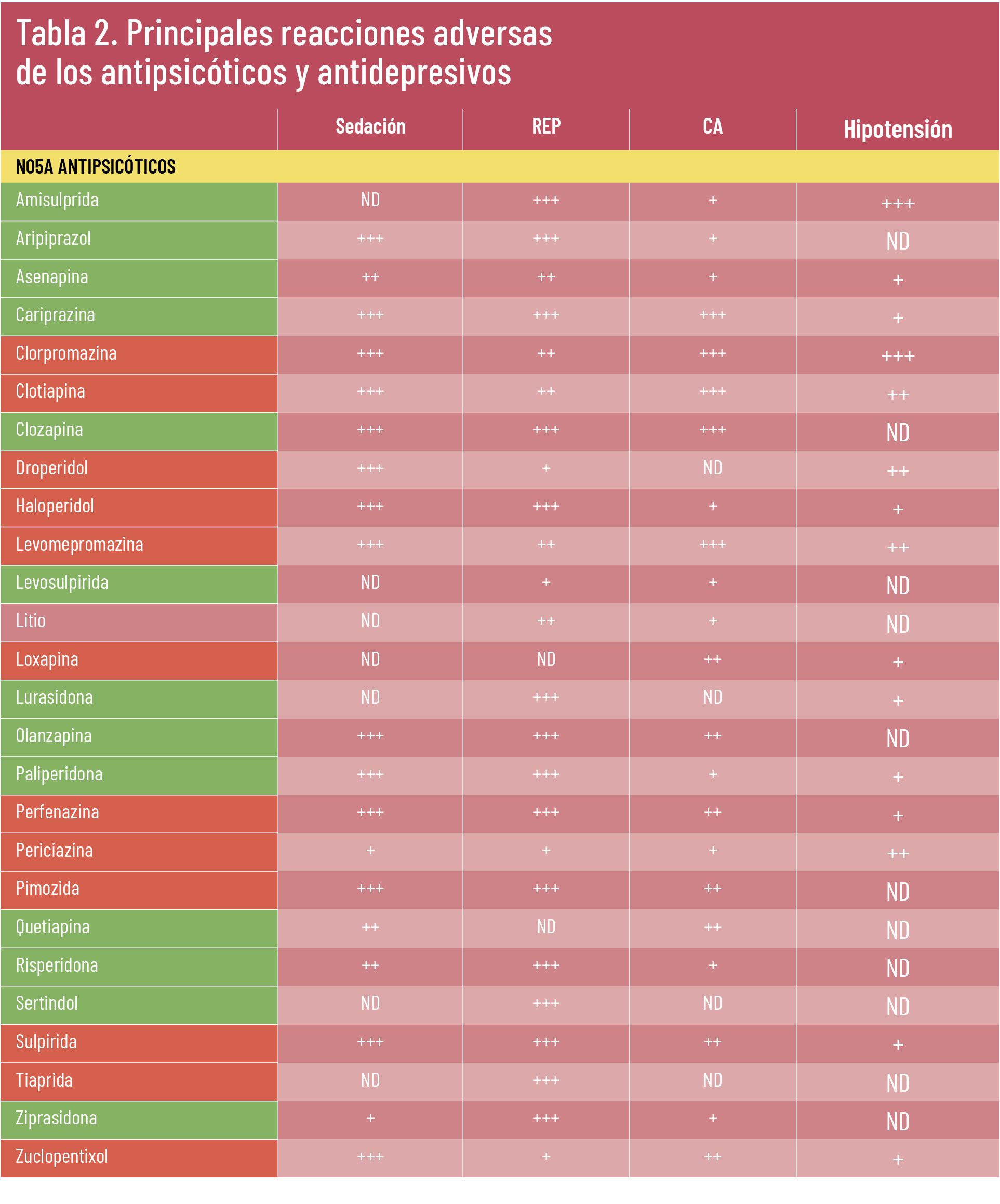Select the Ziprasidona Hipotensión cell ND

point(898,1122)
